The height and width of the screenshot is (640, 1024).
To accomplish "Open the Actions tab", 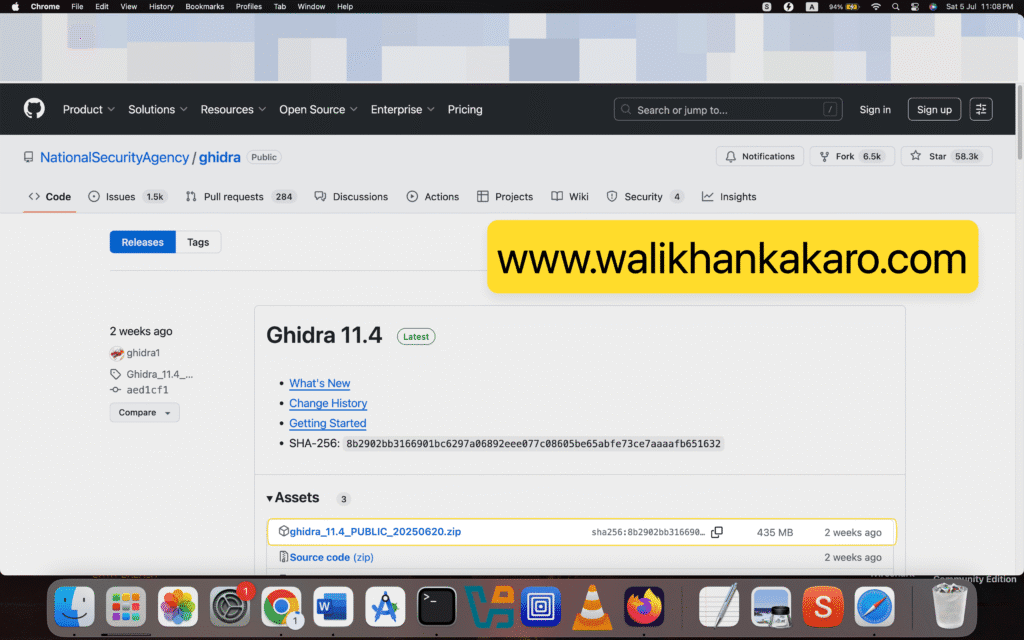I will [x=432, y=197].
